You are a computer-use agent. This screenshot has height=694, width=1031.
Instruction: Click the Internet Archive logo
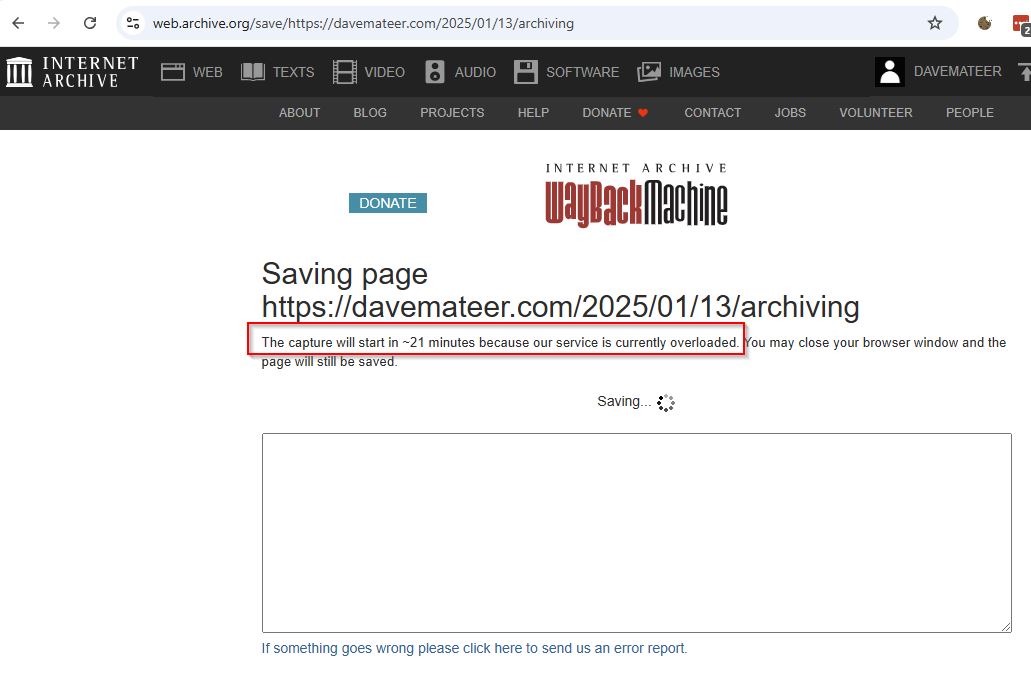coord(71,72)
